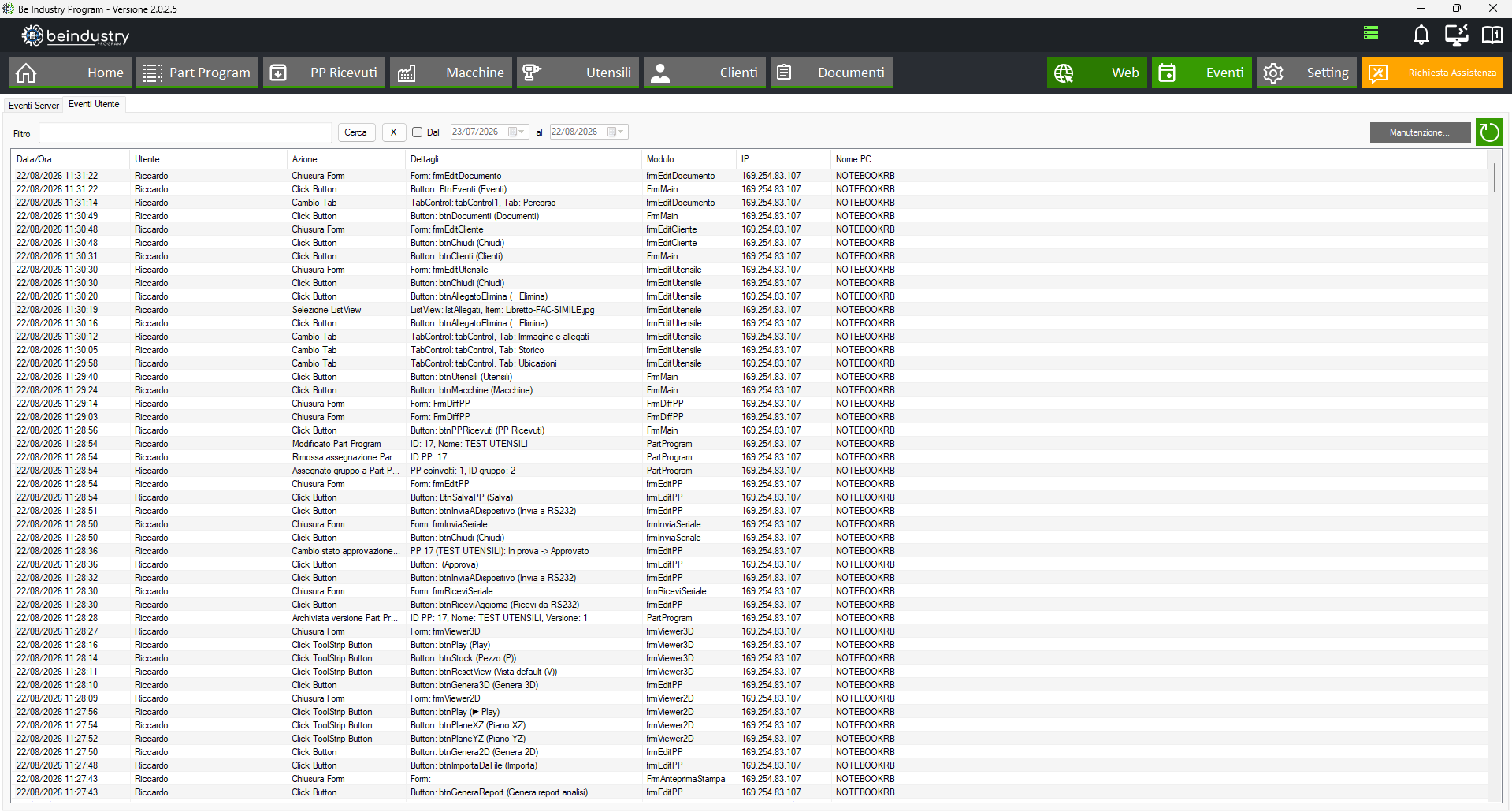Click the 'Rimossa assegnazione Par...' row
This screenshot has width=1512, height=812.
pos(749,457)
